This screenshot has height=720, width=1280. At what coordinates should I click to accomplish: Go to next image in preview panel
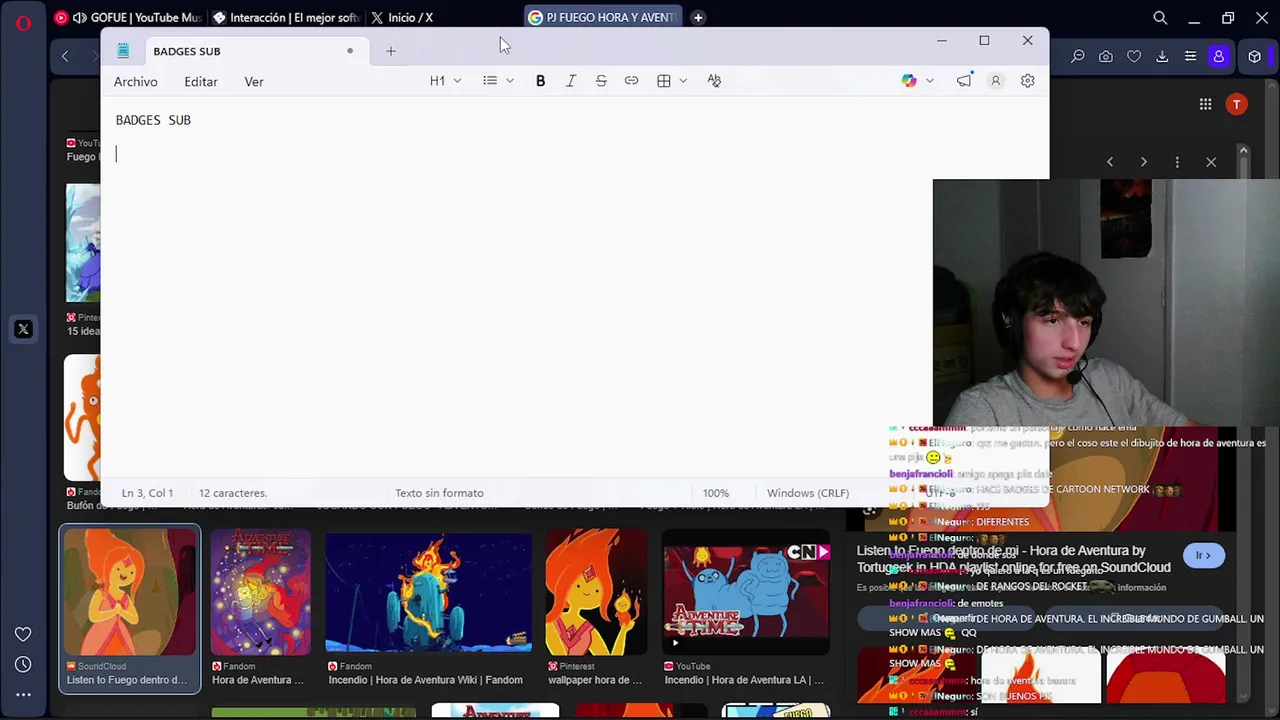1144,162
